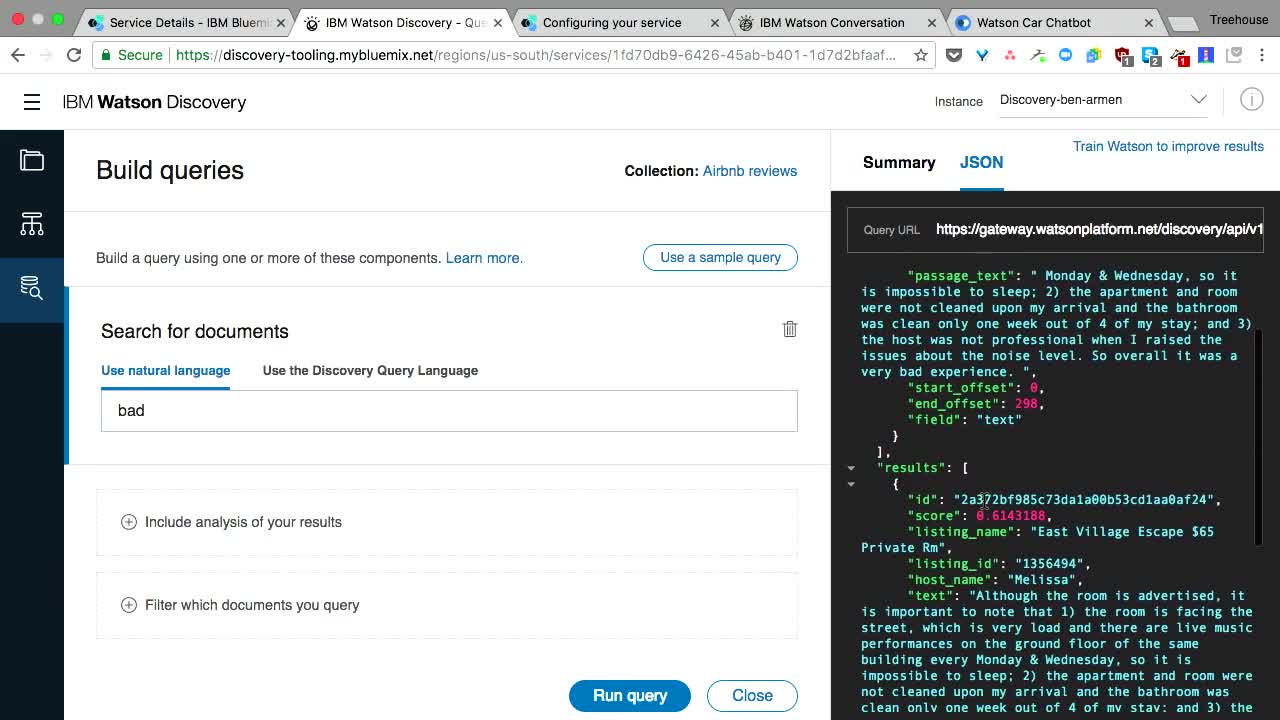Click the uBlock Origin shield icon
1280x720 pixels.
click(1123, 57)
